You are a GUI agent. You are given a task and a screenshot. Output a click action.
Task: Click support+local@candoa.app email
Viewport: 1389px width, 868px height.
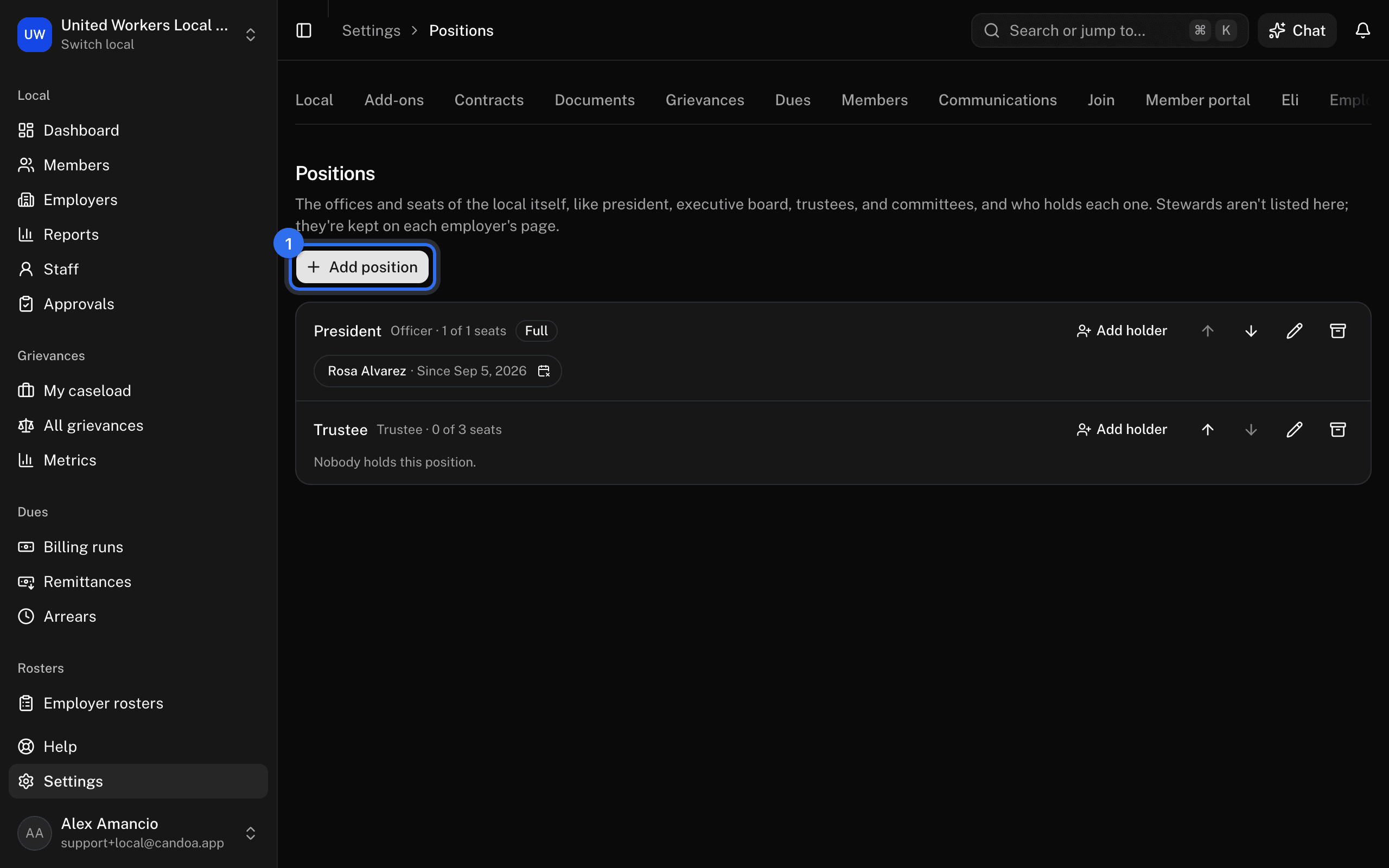pos(142,843)
